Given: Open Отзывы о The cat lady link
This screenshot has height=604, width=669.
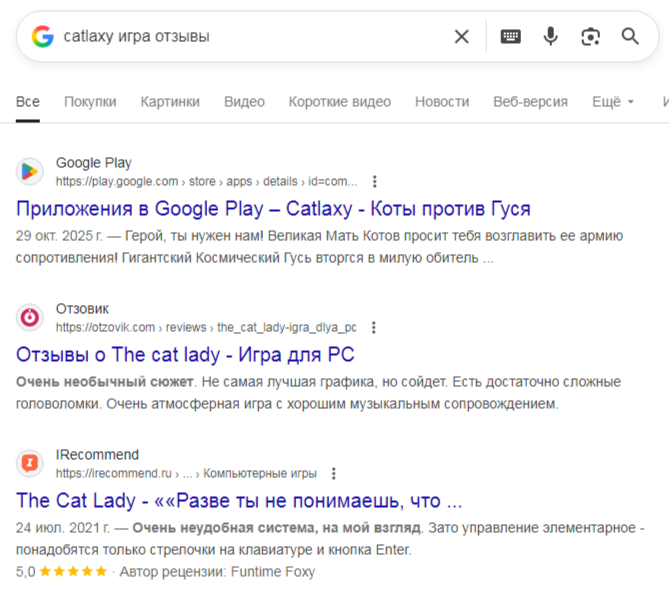Looking at the screenshot, I should click(x=185, y=354).
